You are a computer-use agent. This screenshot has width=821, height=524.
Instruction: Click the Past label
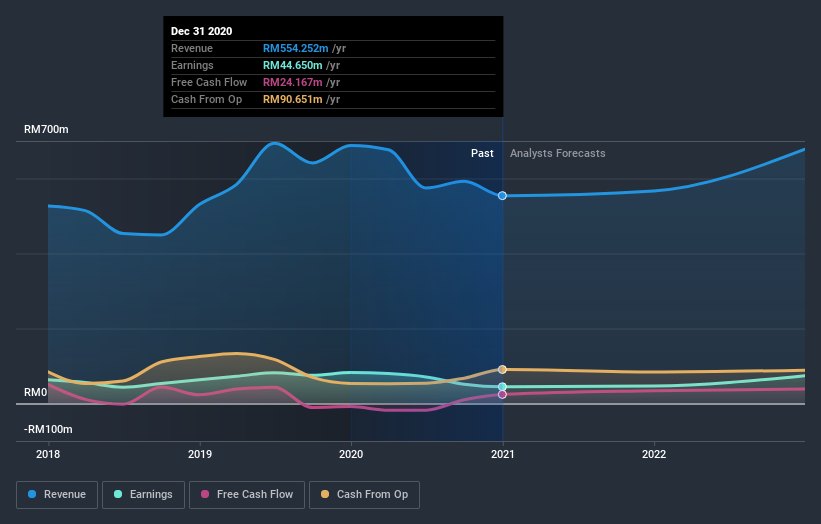tap(482, 153)
